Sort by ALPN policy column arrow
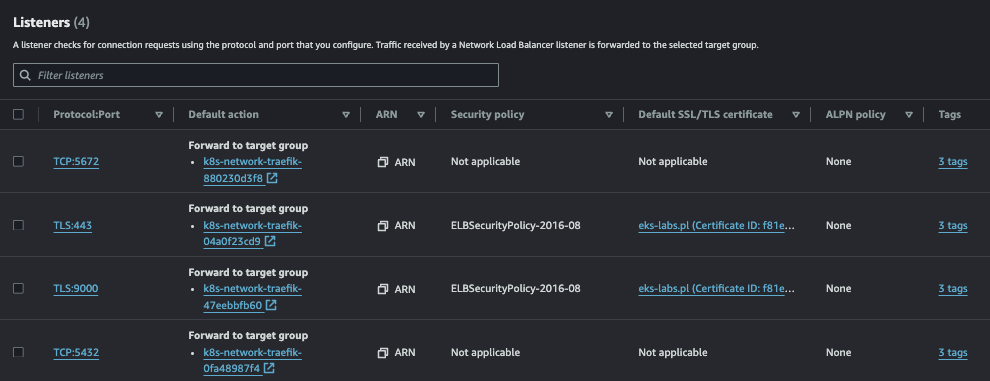Image resolution: width=990 pixels, height=381 pixels. 909,115
